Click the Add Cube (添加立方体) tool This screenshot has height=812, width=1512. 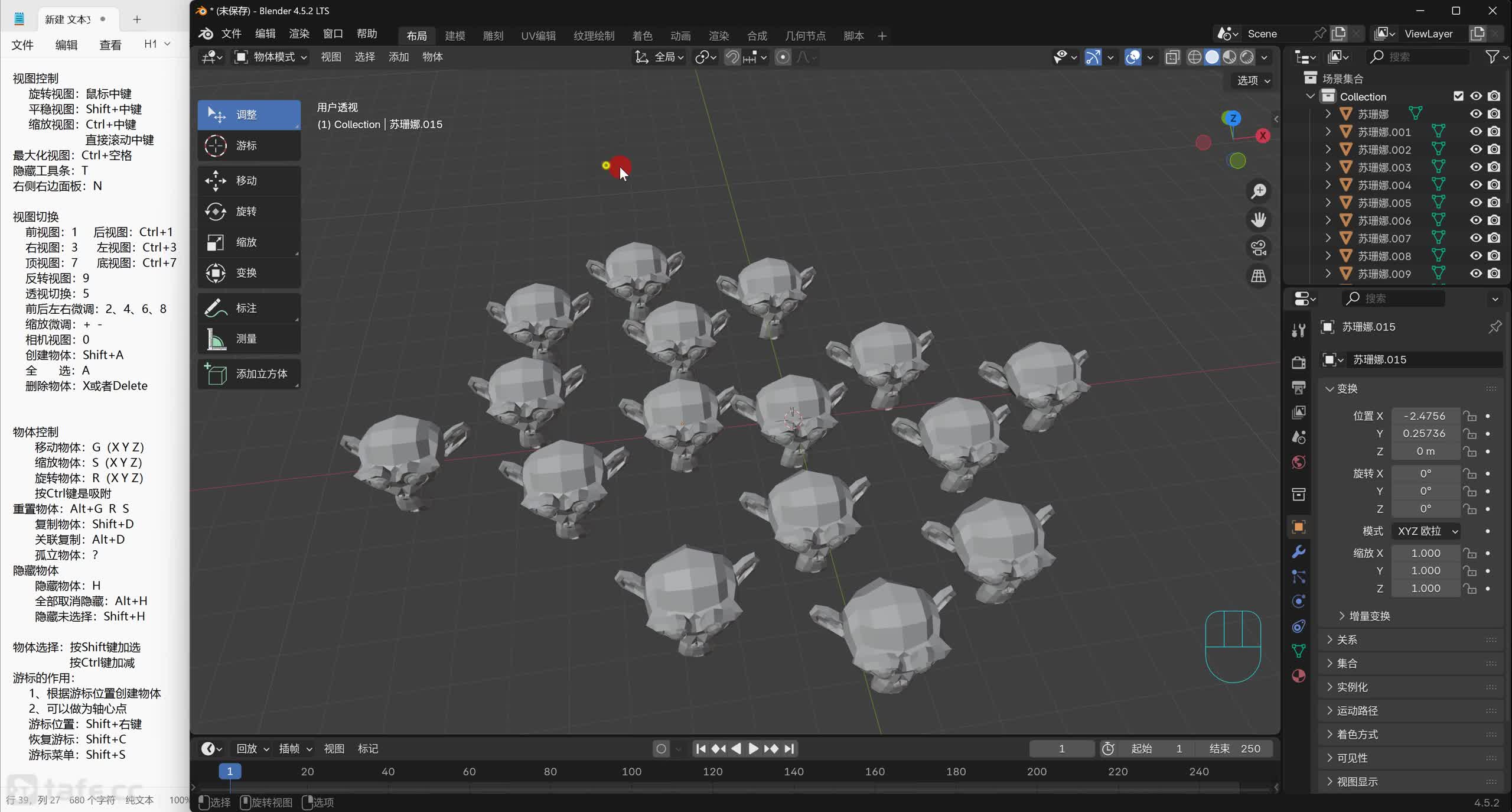(248, 374)
